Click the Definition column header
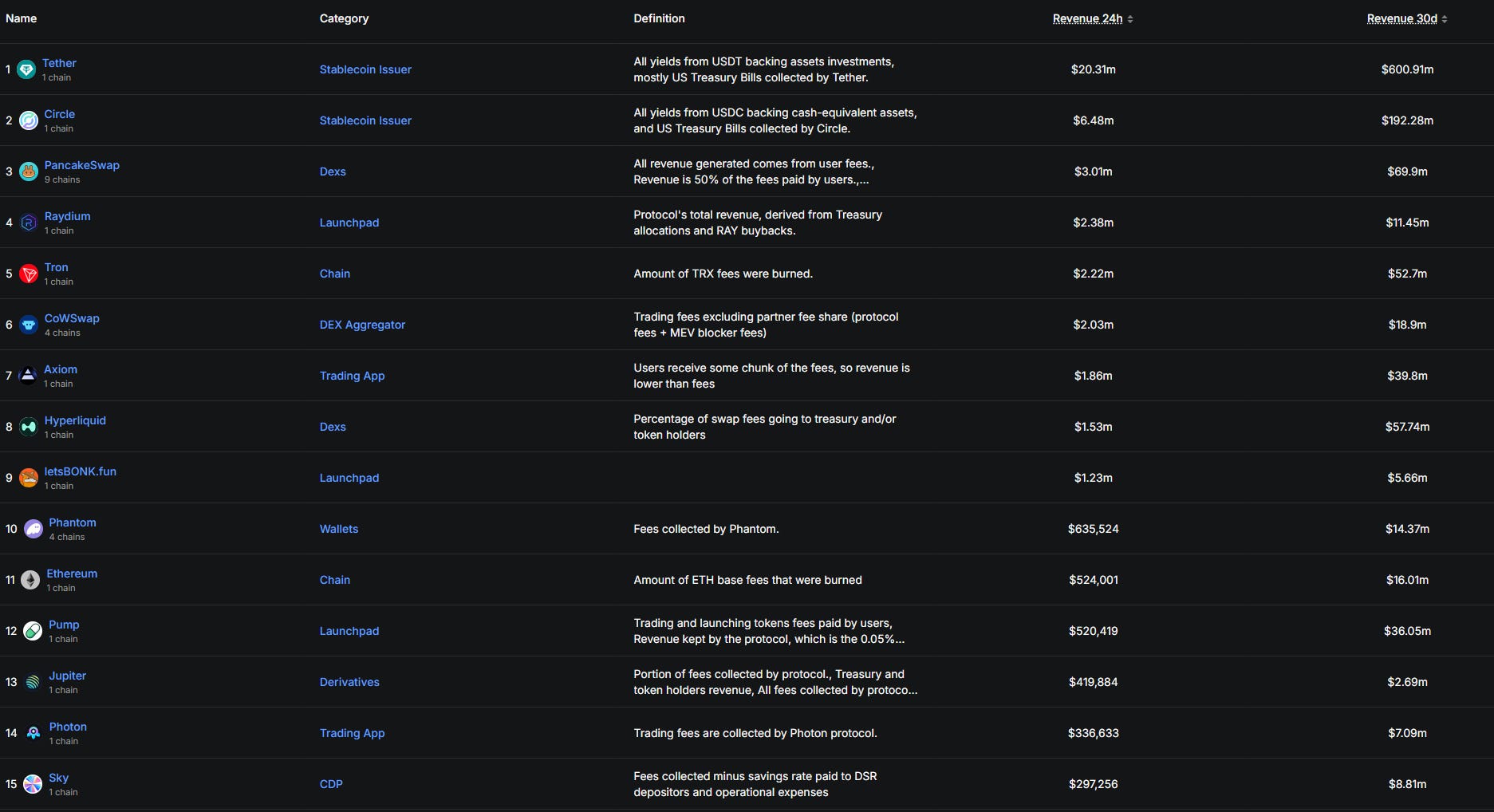Screen dimensions: 1494x812 point(659,18)
